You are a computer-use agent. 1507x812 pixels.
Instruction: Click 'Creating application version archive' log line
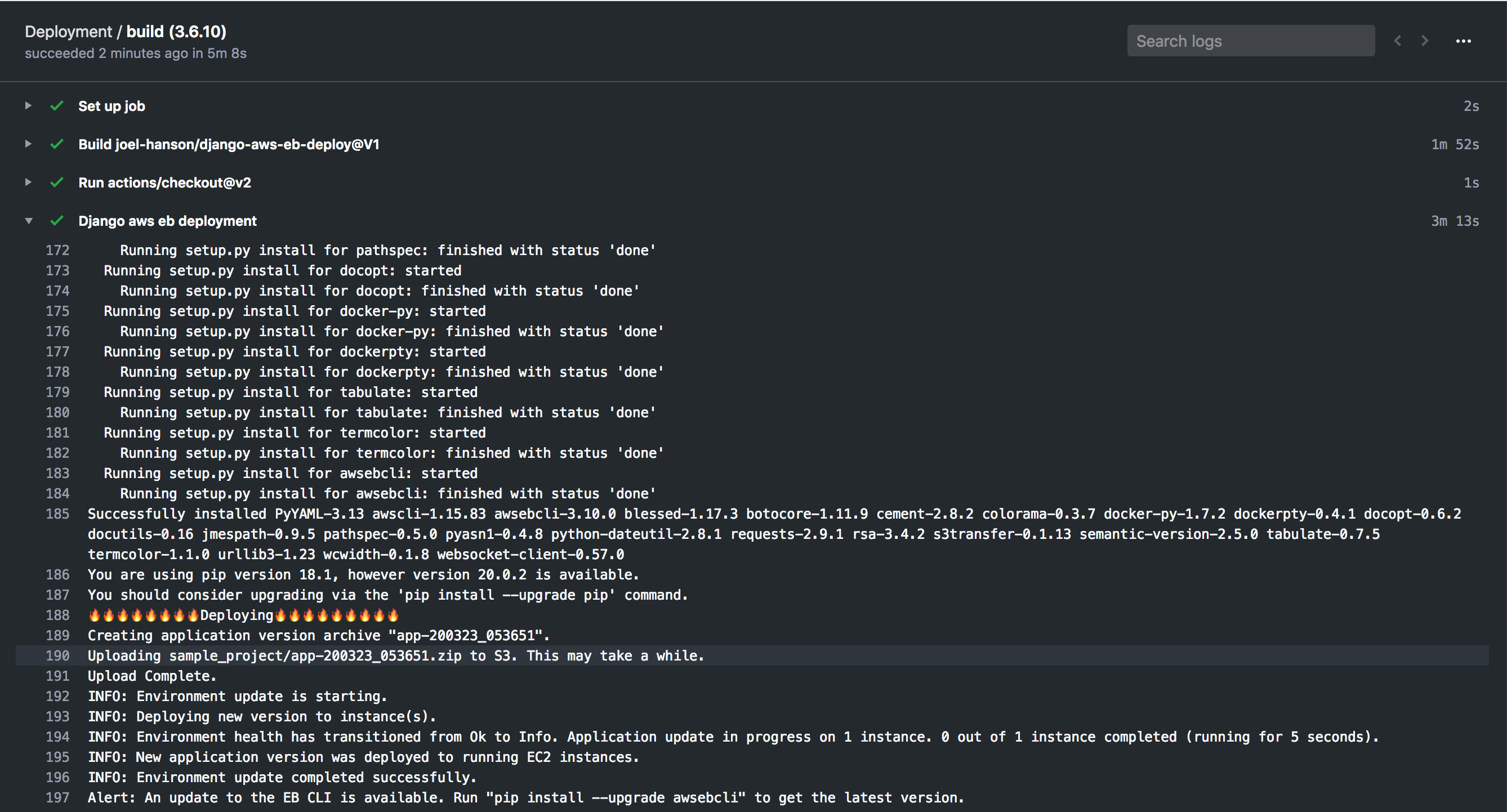point(319,636)
